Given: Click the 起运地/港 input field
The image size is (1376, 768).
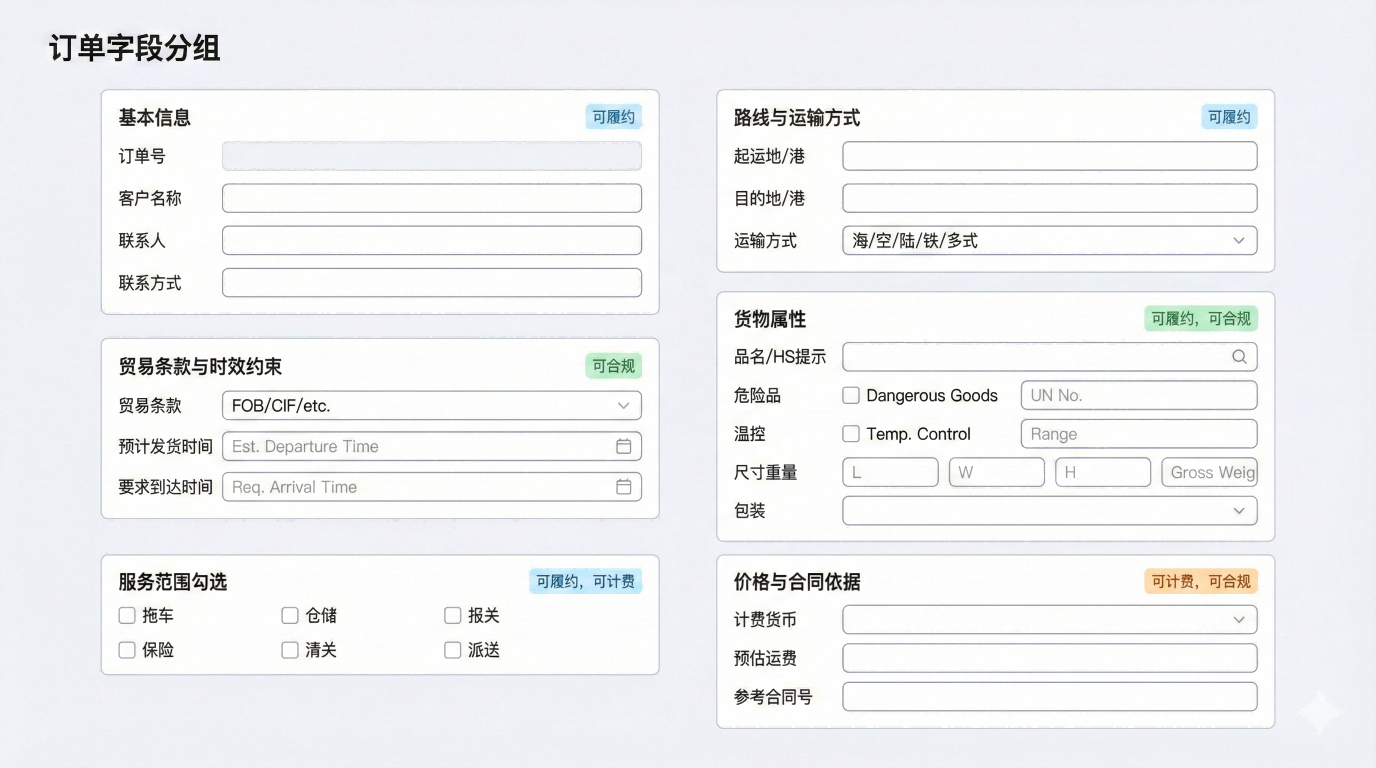Looking at the screenshot, I should [1049, 156].
